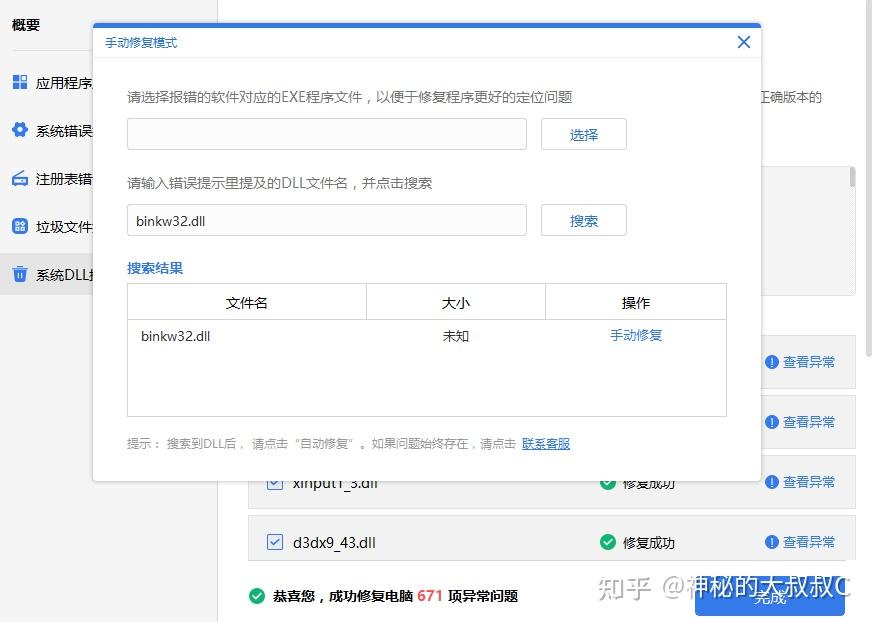Click the green checkmark beside xinput1_3.dll

click(x=607, y=482)
